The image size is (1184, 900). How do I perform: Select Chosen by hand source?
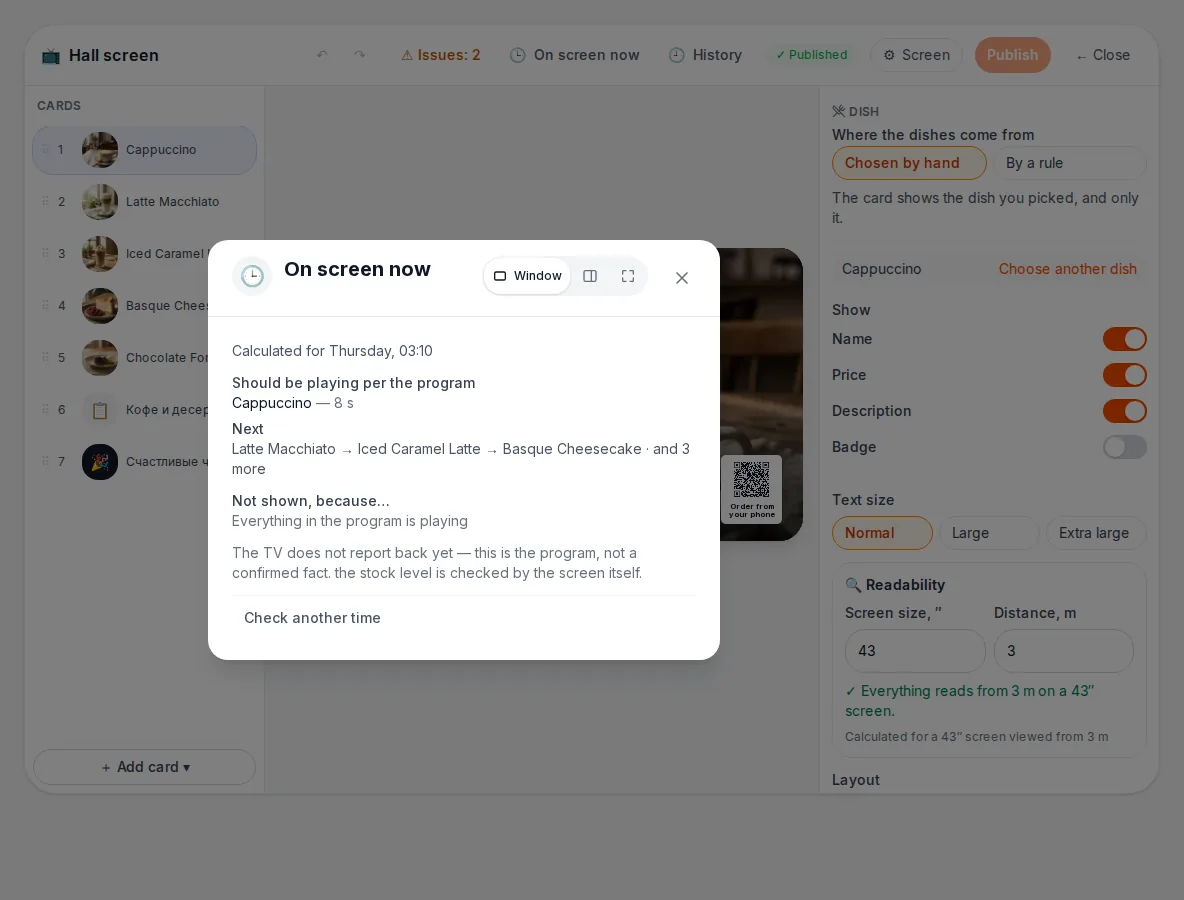pos(908,163)
